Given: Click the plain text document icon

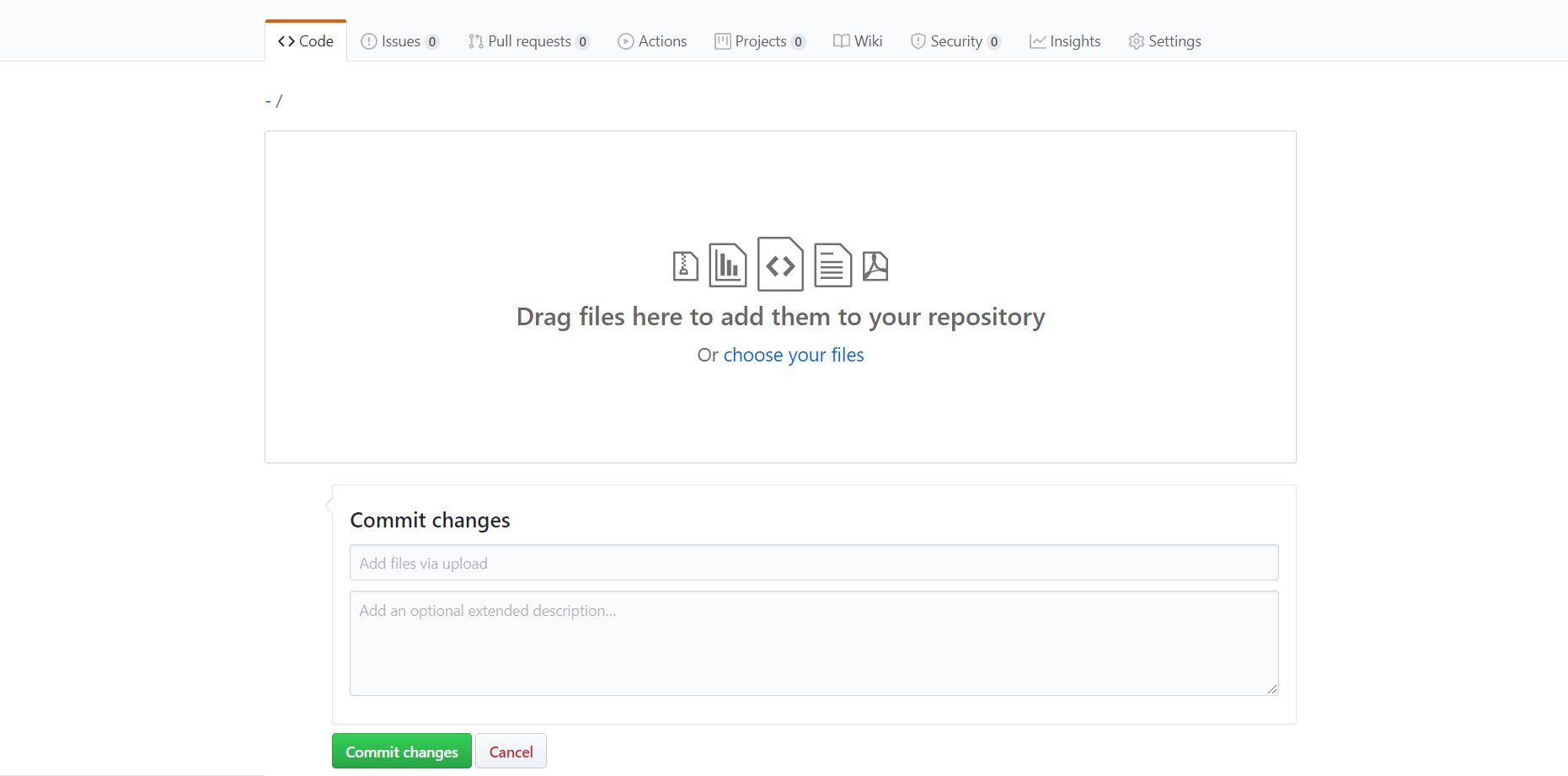Looking at the screenshot, I should click(x=832, y=264).
